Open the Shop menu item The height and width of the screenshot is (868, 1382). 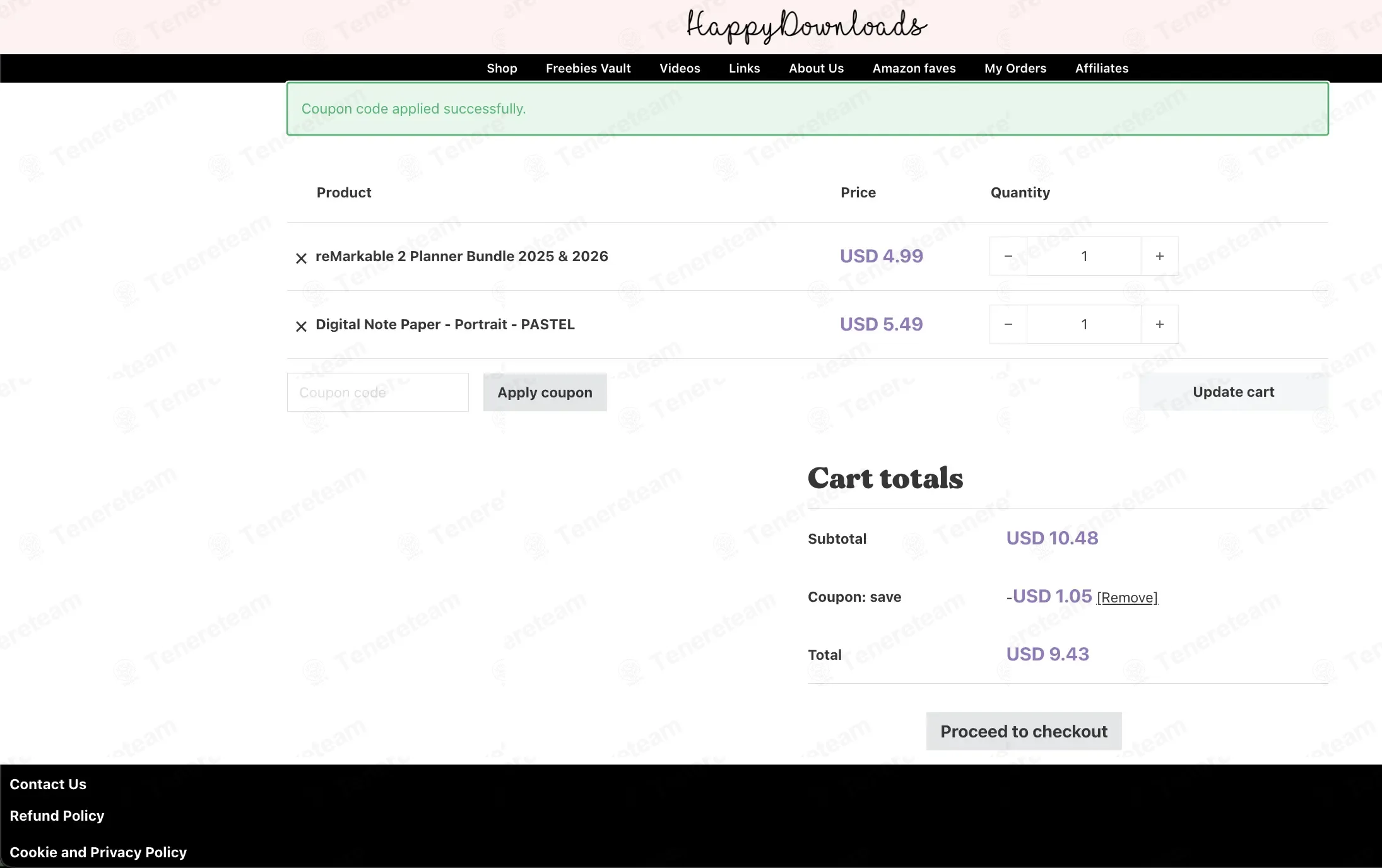pos(502,68)
